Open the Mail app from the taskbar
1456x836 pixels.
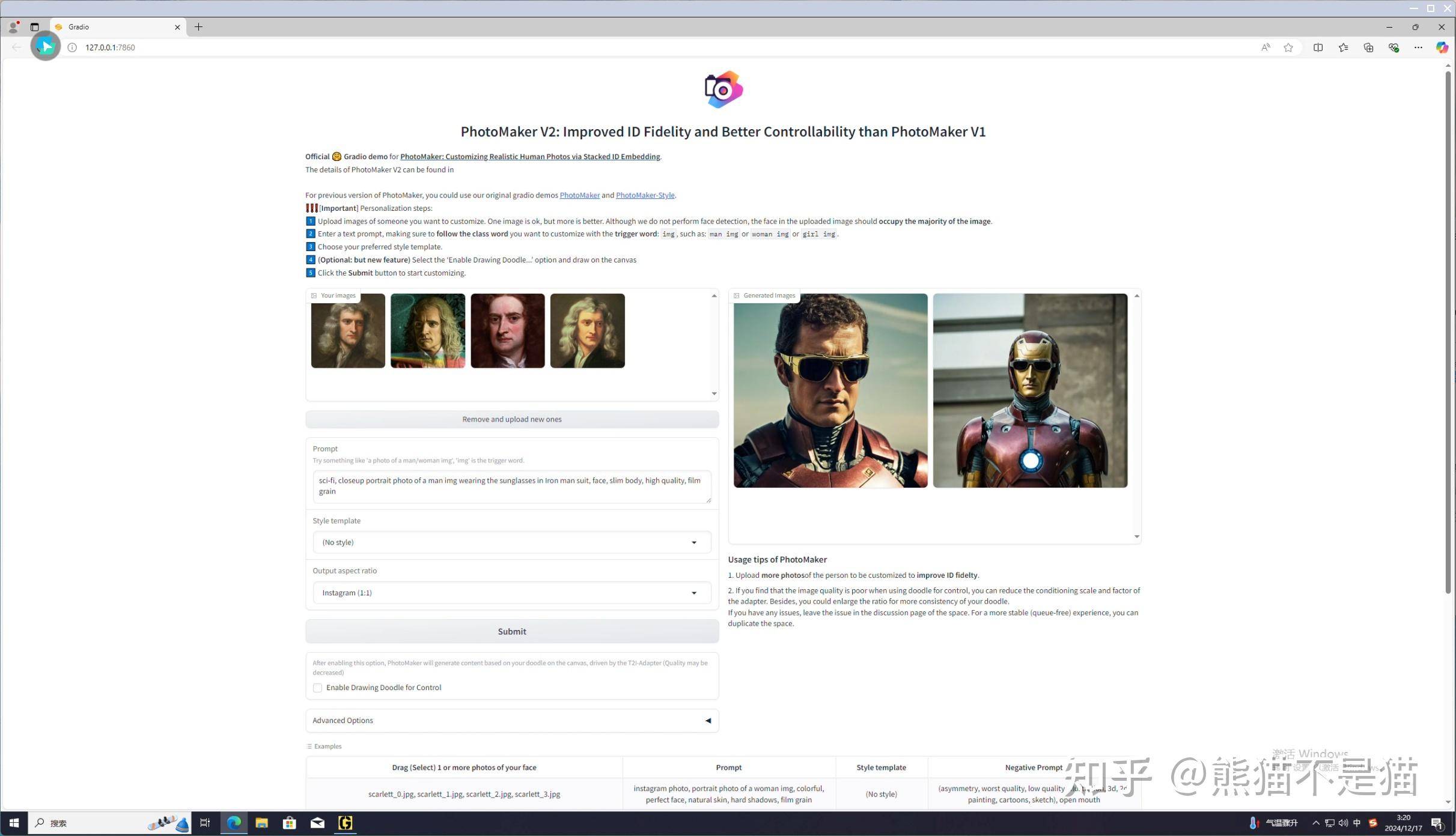point(317,823)
